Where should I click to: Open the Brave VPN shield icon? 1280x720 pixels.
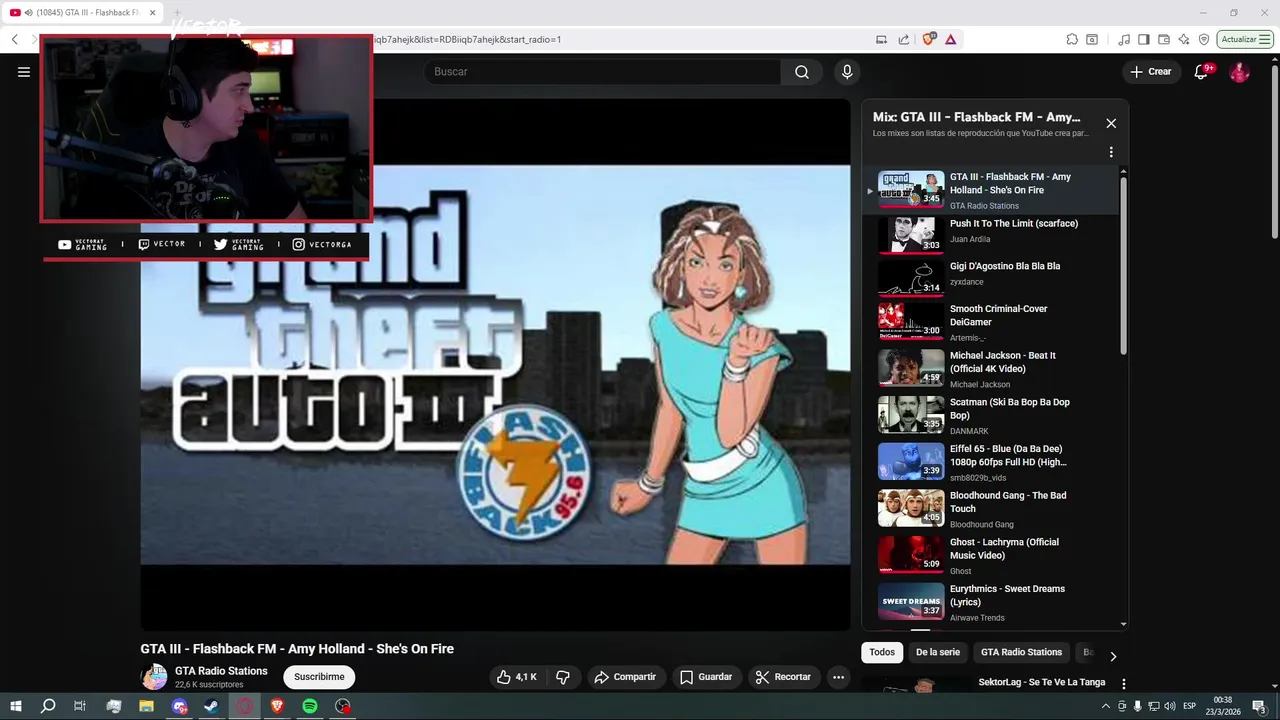1204,39
